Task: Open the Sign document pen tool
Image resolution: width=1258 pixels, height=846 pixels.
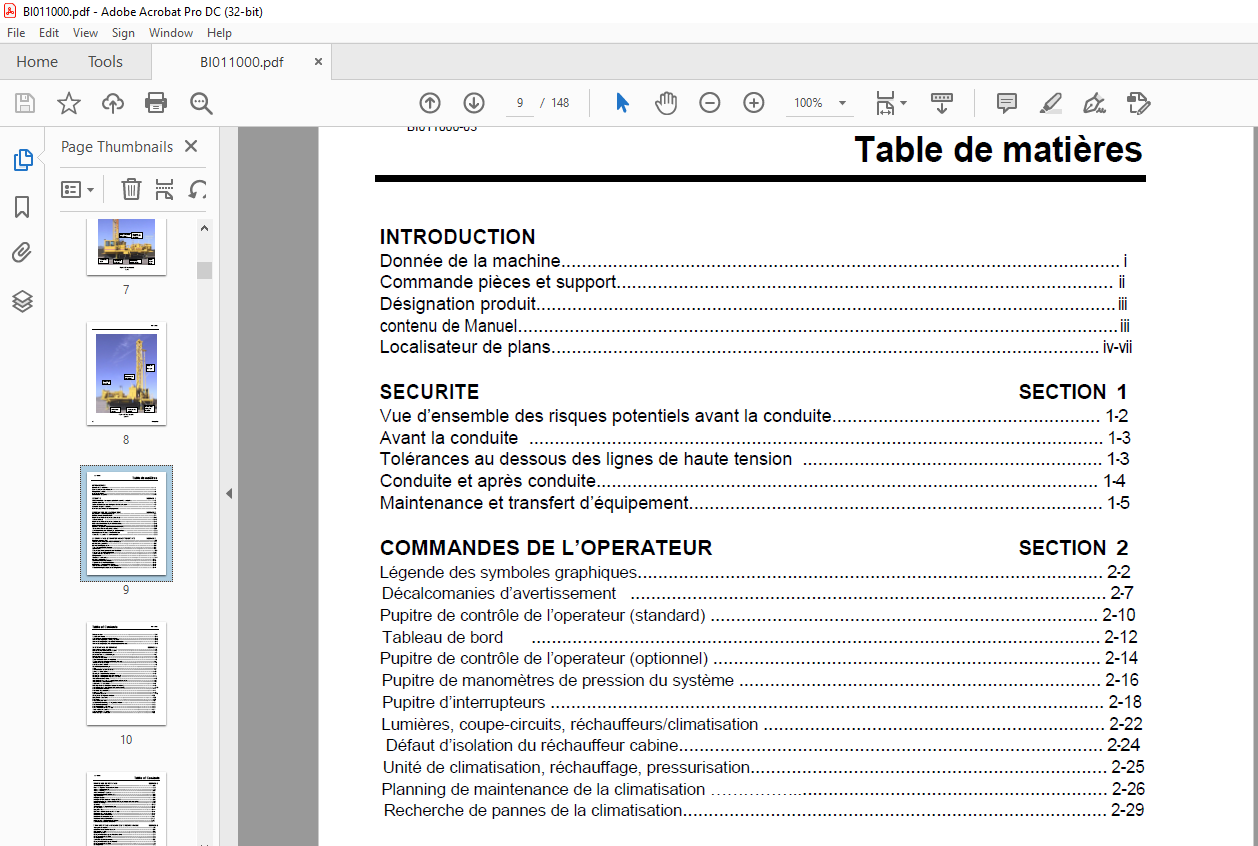Action: click(1094, 103)
